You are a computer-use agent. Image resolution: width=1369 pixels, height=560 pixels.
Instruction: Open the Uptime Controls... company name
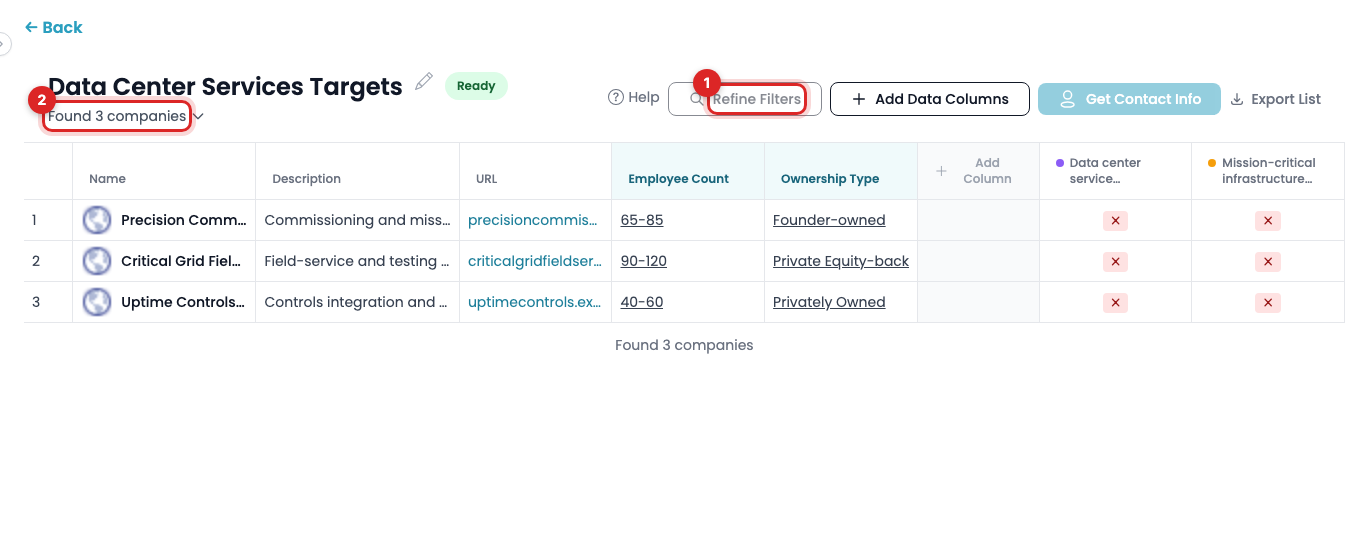pos(183,302)
